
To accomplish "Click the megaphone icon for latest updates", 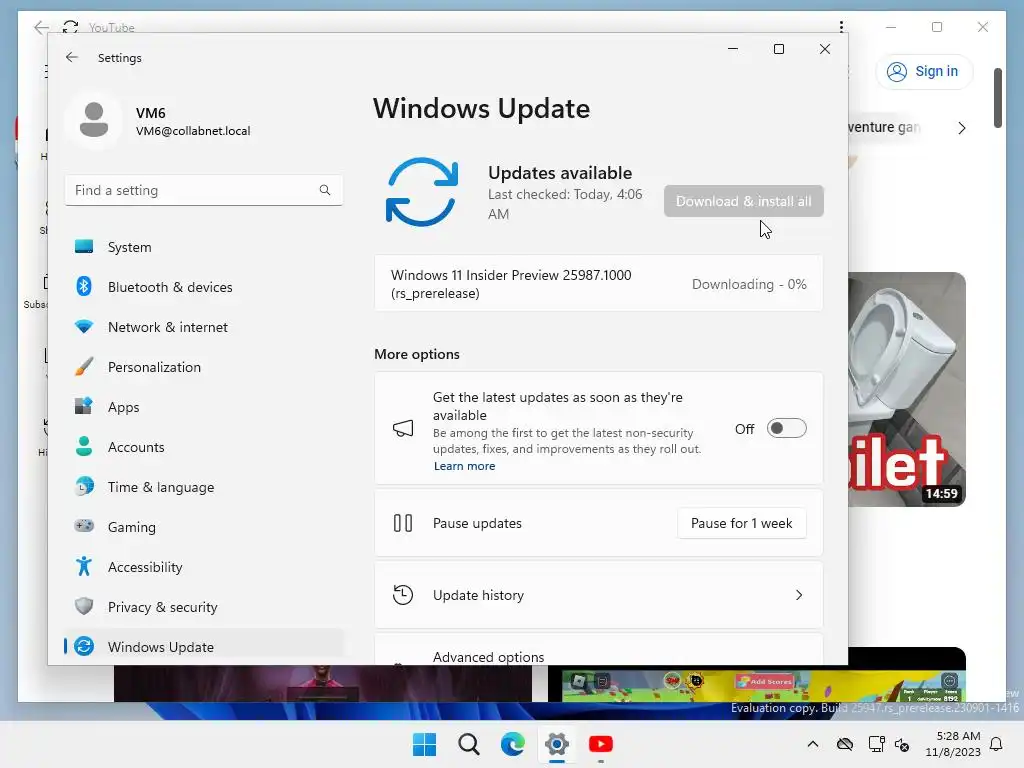I will [403, 428].
